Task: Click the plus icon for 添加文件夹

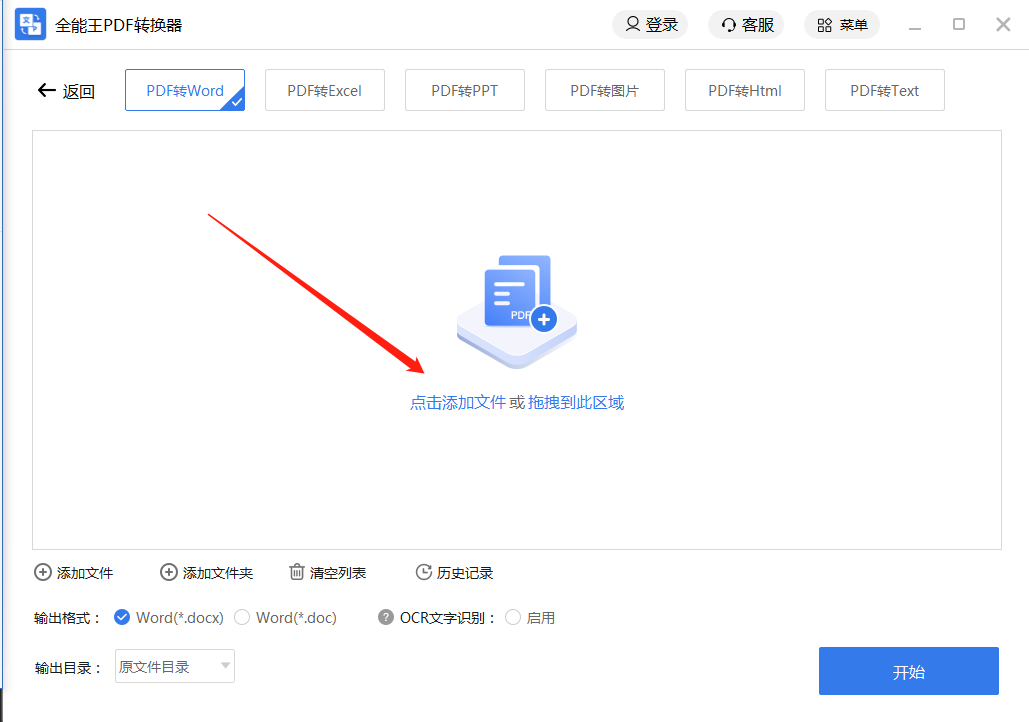Action: pos(169,573)
